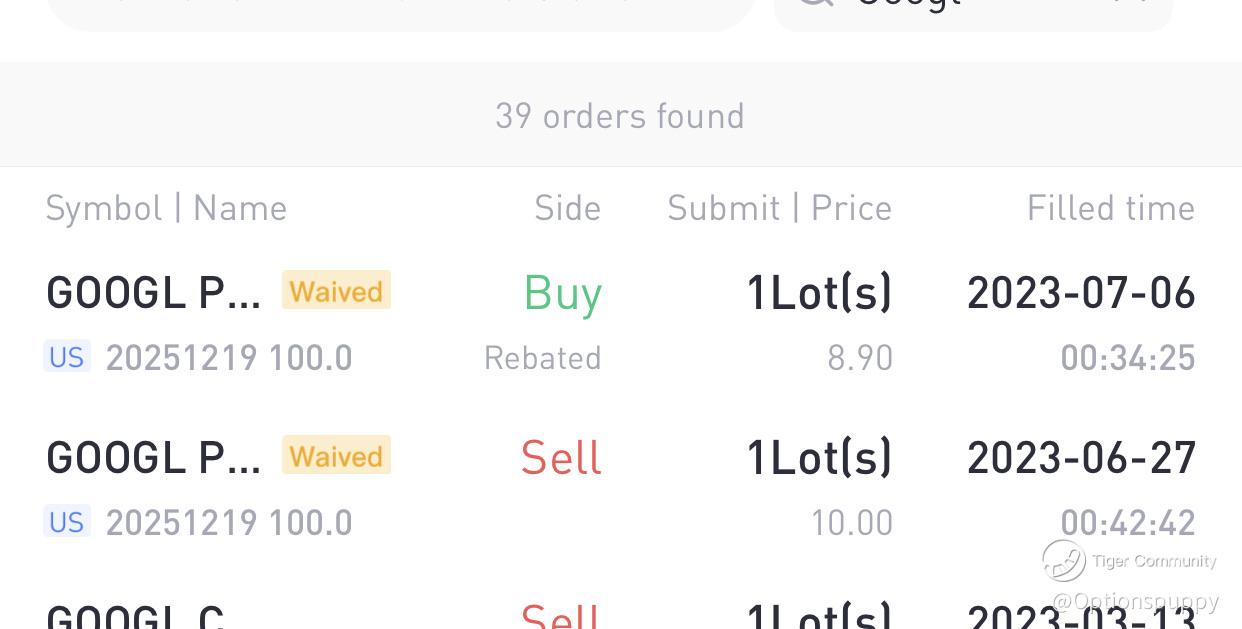1242x629 pixels.
Task: Click the US market badge on the 2023-06-27 order
Action: (67, 522)
